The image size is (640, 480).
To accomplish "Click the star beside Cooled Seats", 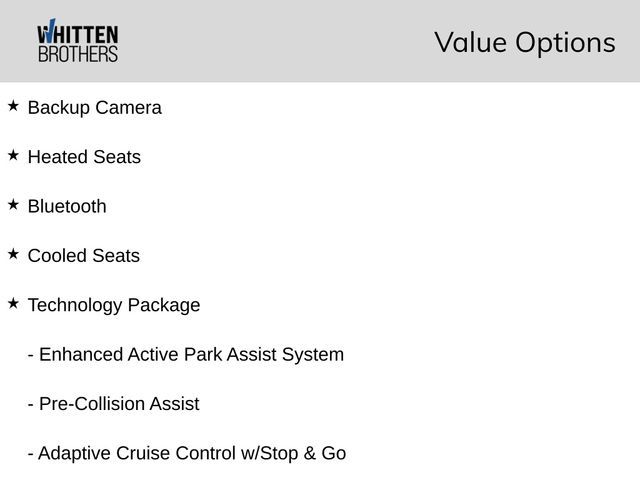I will pos(13,254).
